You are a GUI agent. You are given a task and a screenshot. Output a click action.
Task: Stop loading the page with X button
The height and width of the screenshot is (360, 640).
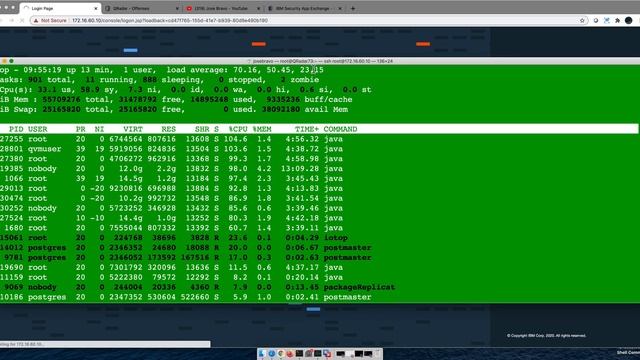[x=22, y=20]
